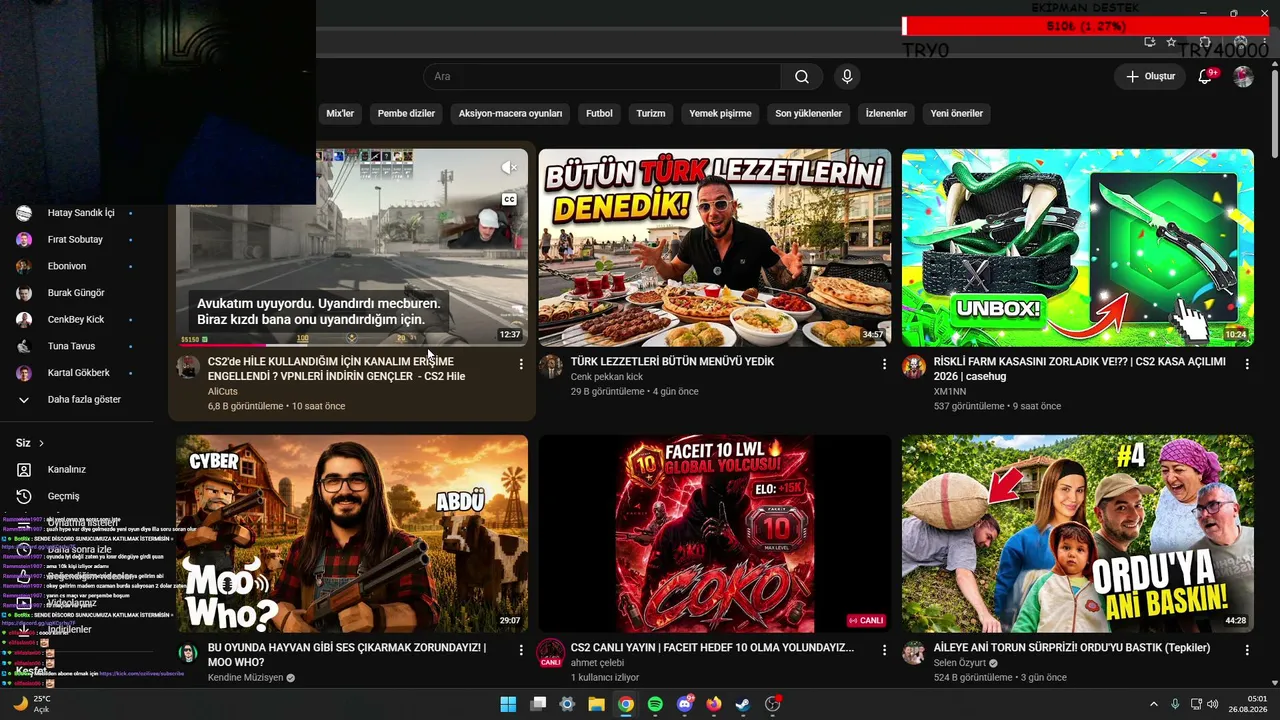1280x720 pixels.
Task: Open Discord from the taskbar
Action: pos(685,704)
